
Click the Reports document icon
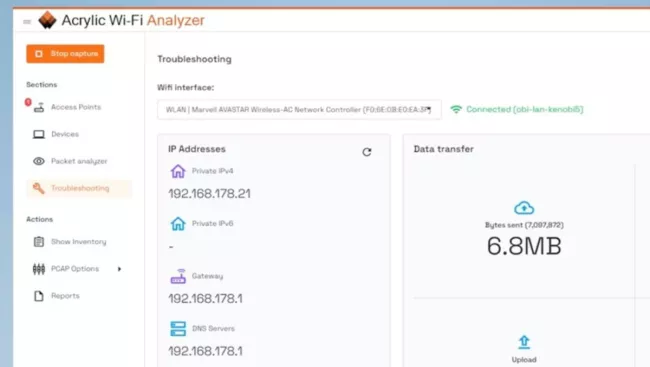point(39,296)
